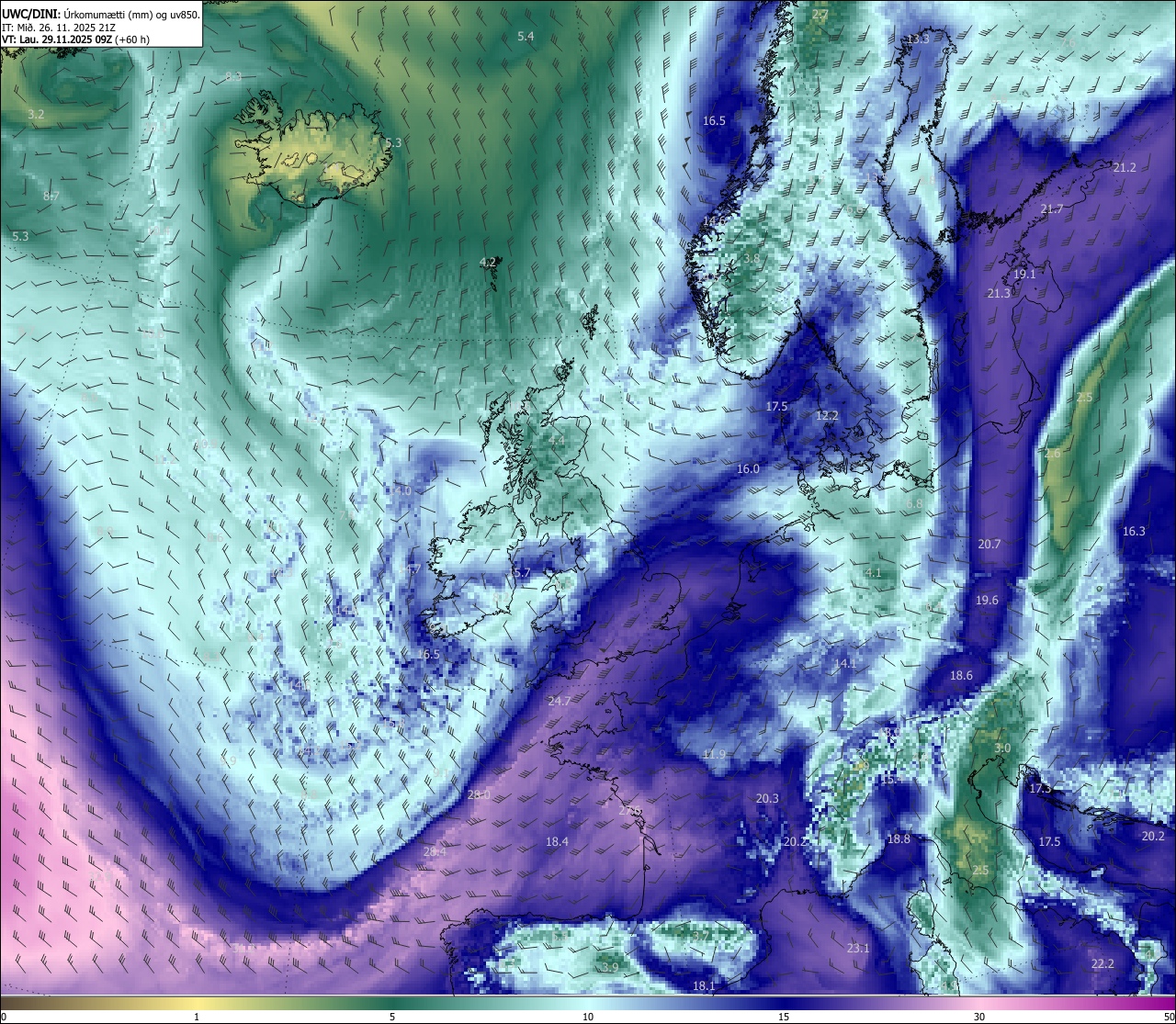The height and width of the screenshot is (1024, 1176).
Task: Click the map value label 28.0
Action: pos(479,795)
